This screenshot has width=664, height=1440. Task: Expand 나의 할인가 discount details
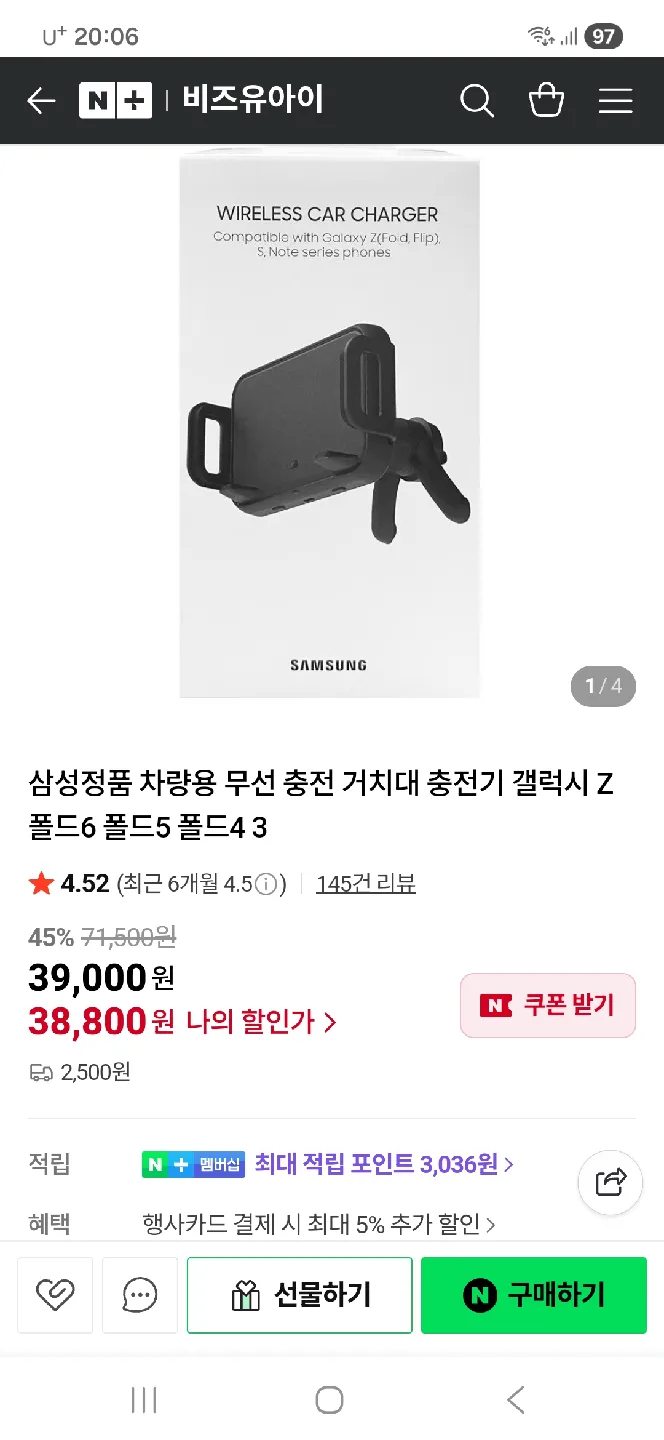pyautogui.click(x=262, y=1022)
